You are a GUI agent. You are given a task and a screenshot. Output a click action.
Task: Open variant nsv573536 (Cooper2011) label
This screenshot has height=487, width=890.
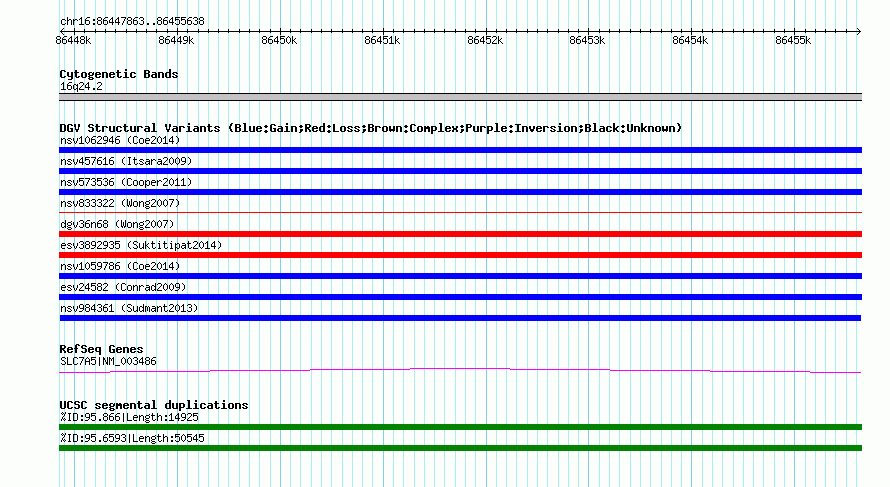click(x=126, y=182)
